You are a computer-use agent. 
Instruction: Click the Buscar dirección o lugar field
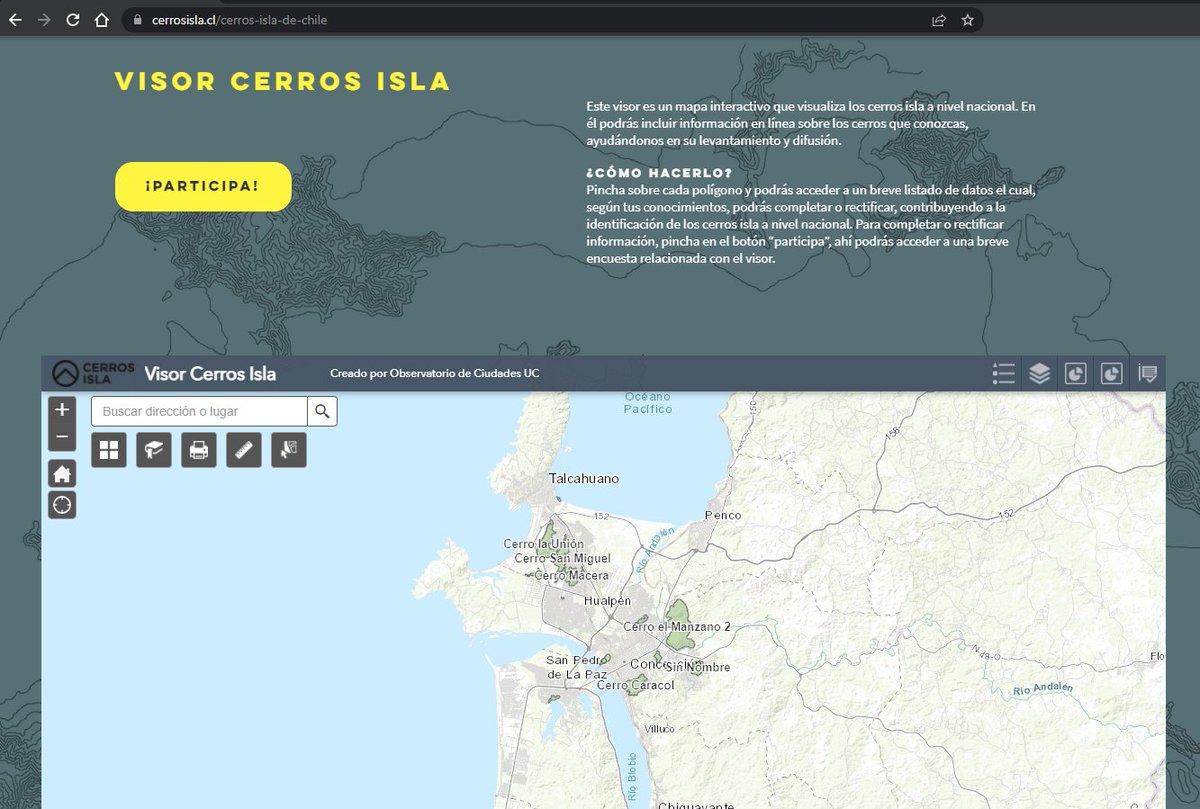click(x=195, y=410)
